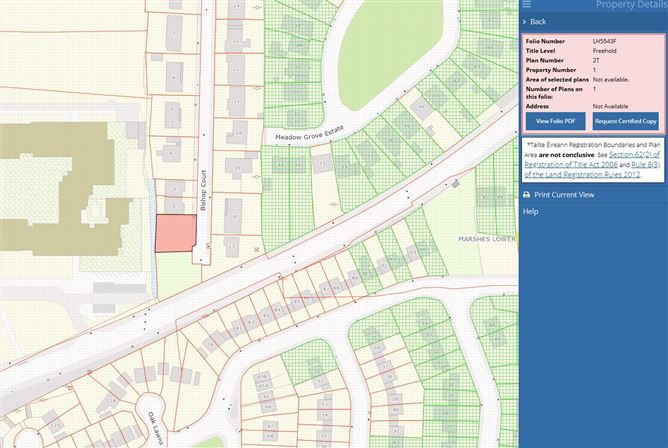Click Request Certified Copy button

(x=625, y=121)
